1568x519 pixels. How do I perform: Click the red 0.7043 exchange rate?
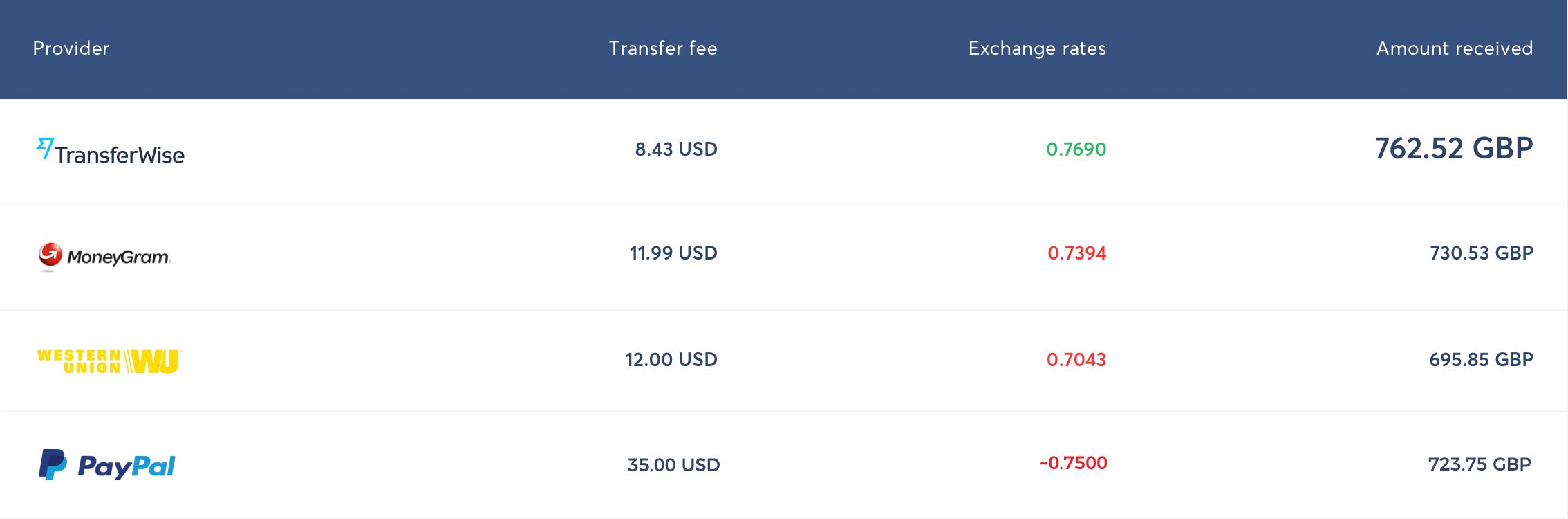(1076, 360)
